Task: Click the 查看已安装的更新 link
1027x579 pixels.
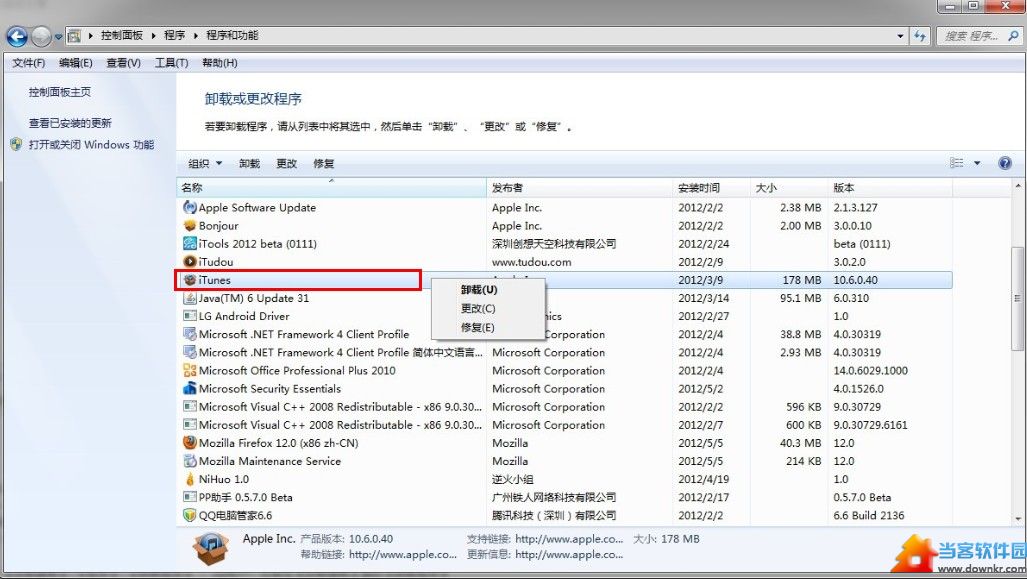Action: pos(70,123)
